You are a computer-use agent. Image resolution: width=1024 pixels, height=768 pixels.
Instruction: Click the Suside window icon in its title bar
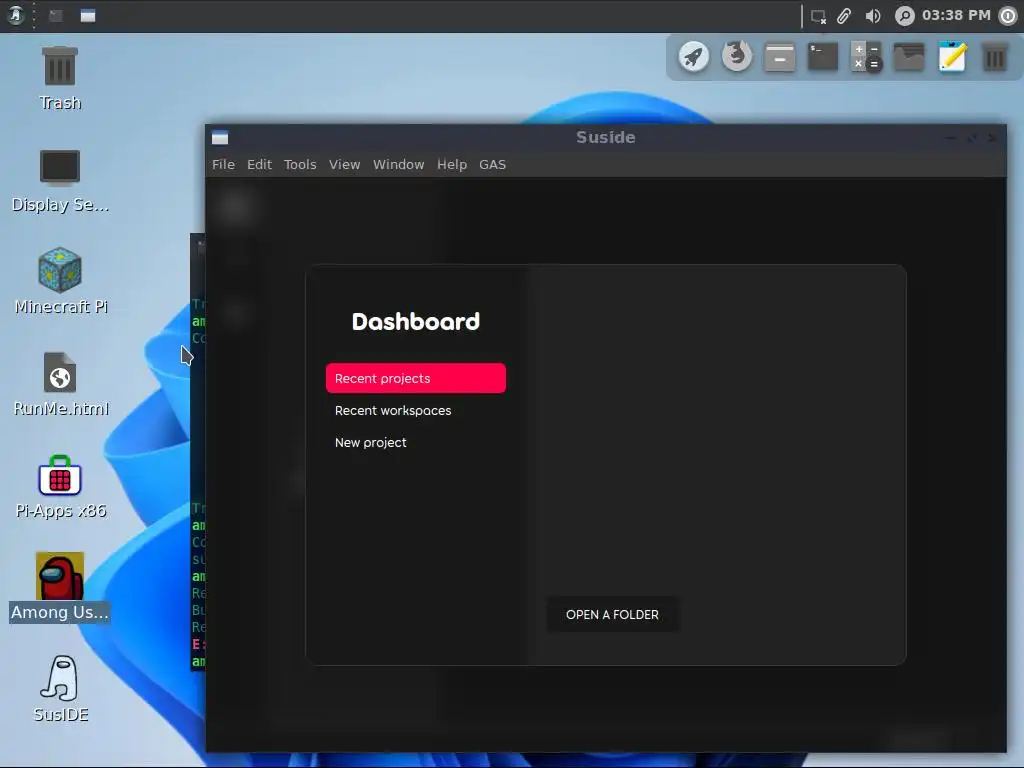point(220,138)
